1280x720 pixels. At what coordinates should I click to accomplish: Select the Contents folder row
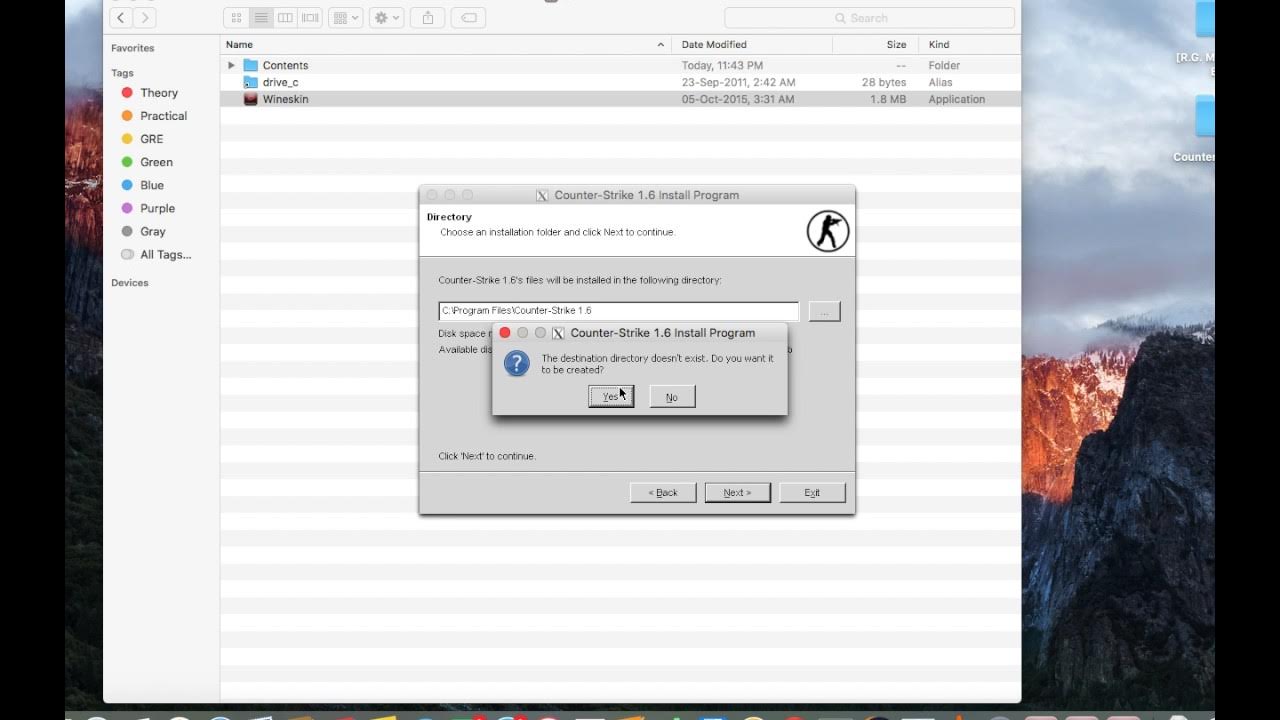(620, 65)
